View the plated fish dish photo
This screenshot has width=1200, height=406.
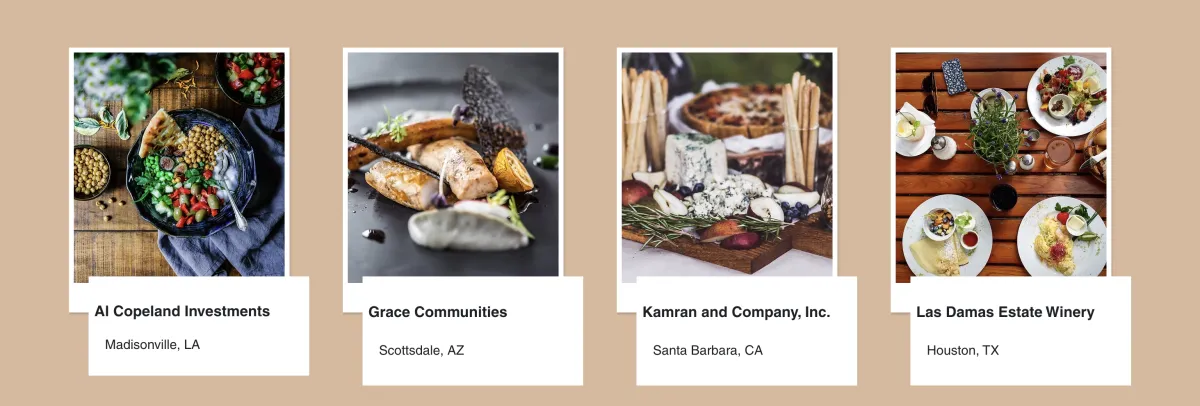pos(453,165)
